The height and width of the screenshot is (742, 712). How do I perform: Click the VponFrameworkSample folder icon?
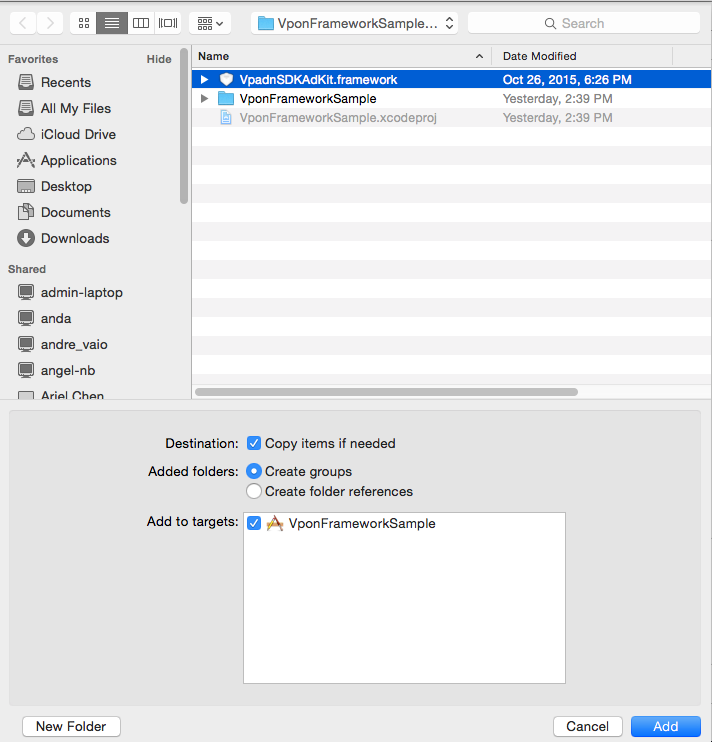(226, 98)
